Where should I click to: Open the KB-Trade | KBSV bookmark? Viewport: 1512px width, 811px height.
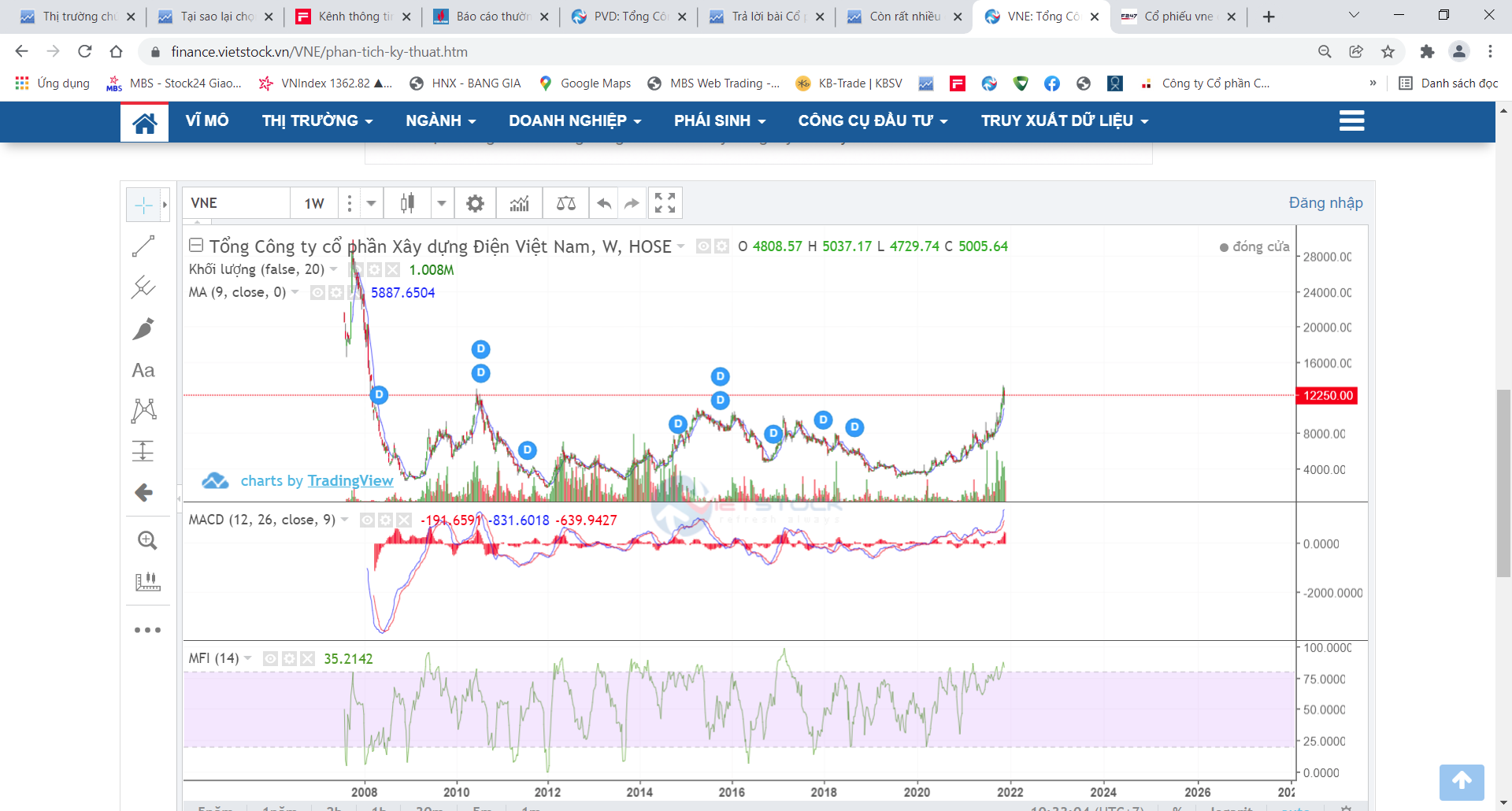(849, 83)
